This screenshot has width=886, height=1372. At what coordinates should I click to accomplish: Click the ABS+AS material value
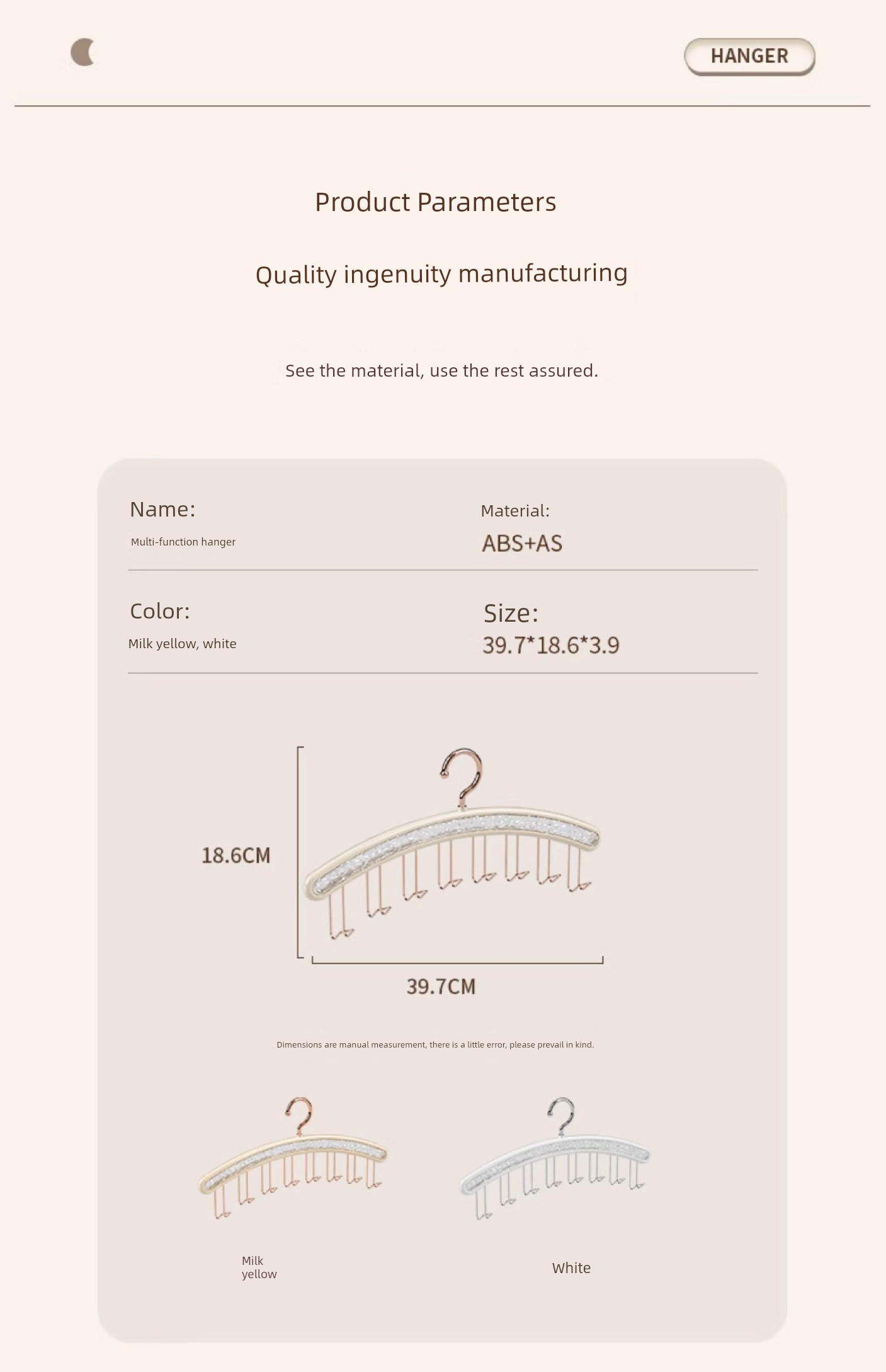click(522, 543)
